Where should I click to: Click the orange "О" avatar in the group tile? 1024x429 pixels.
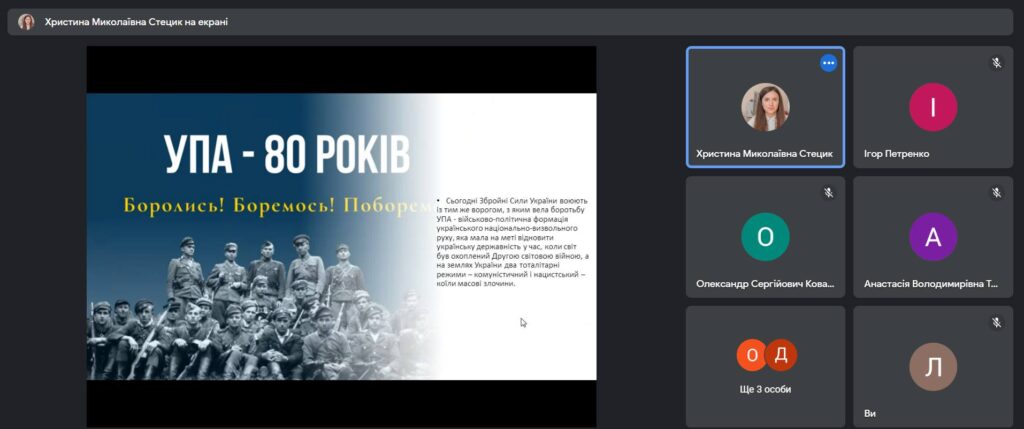coord(752,355)
